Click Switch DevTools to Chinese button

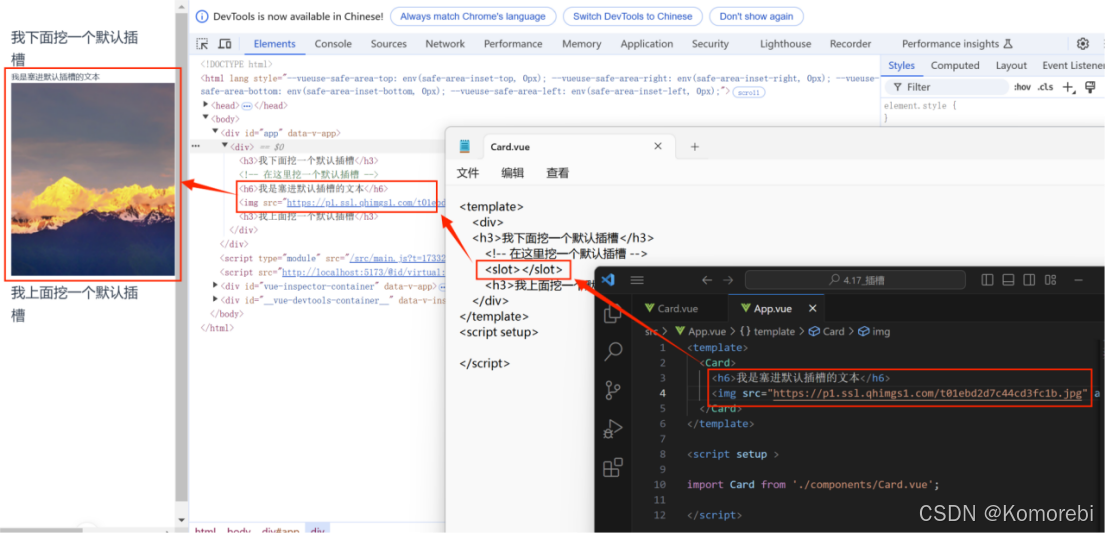633,16
